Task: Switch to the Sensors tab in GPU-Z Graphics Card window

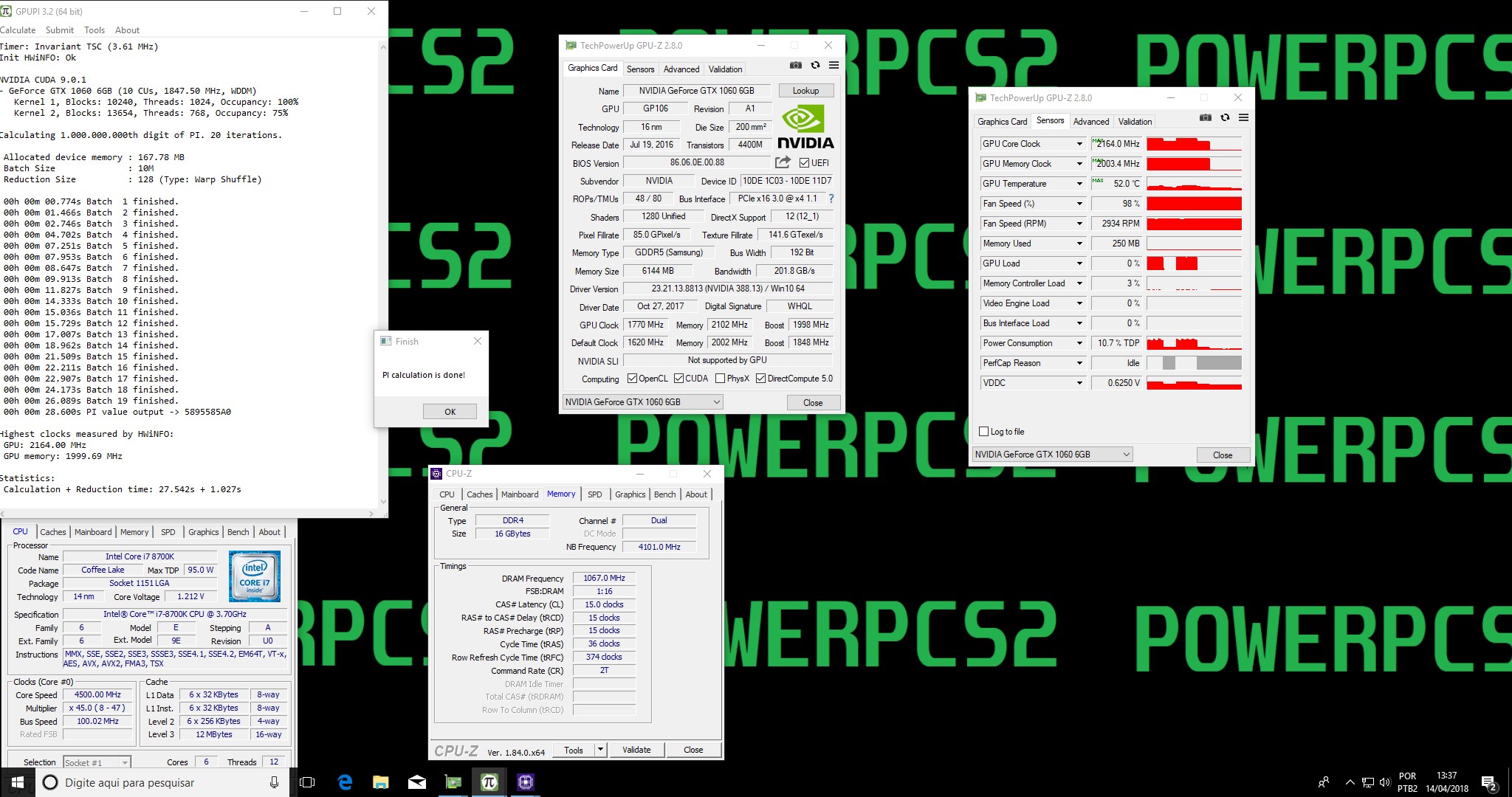Action: click(x=640, y=69)
